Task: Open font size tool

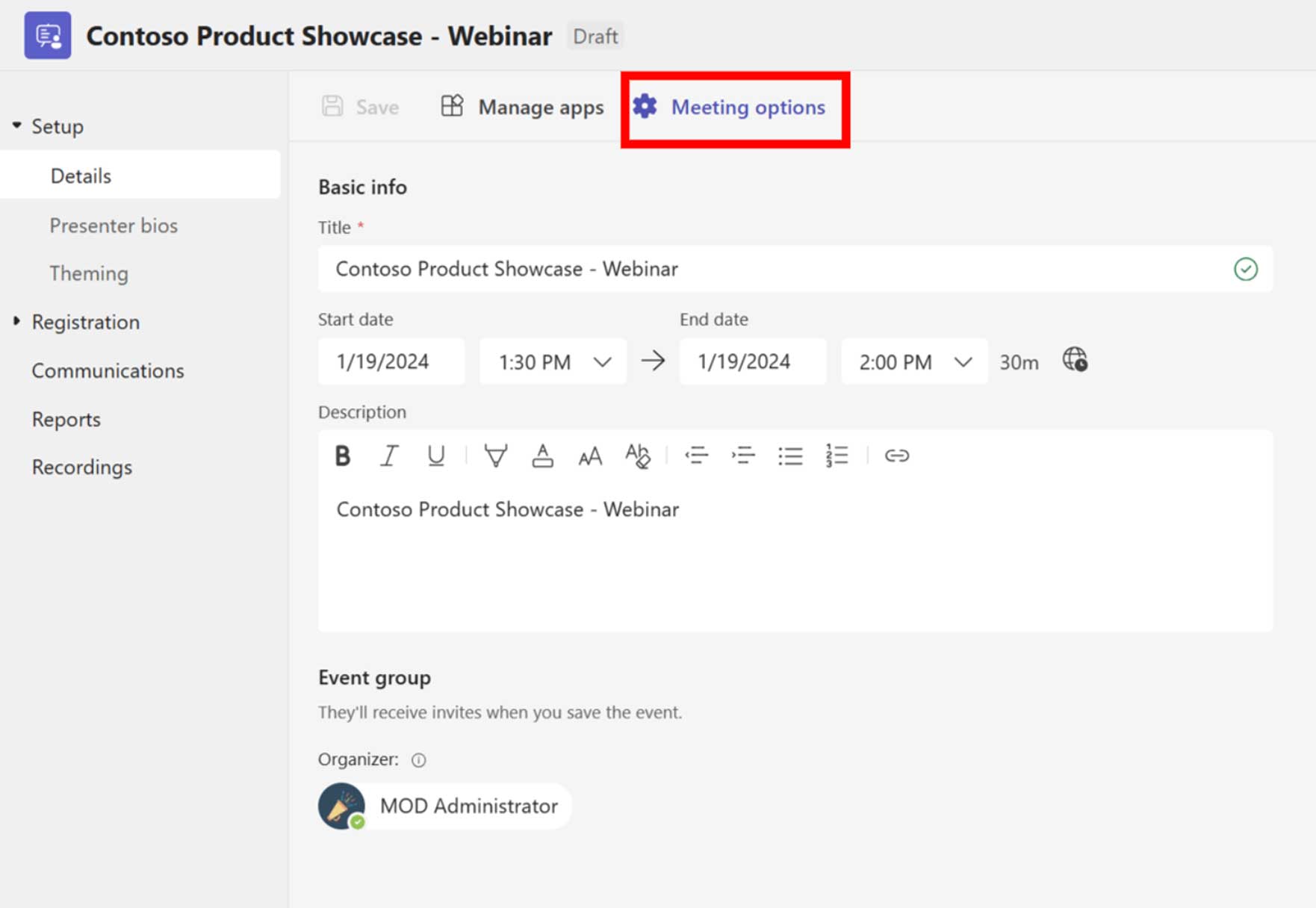Action: pyautogui.click(x=590, y=455)
